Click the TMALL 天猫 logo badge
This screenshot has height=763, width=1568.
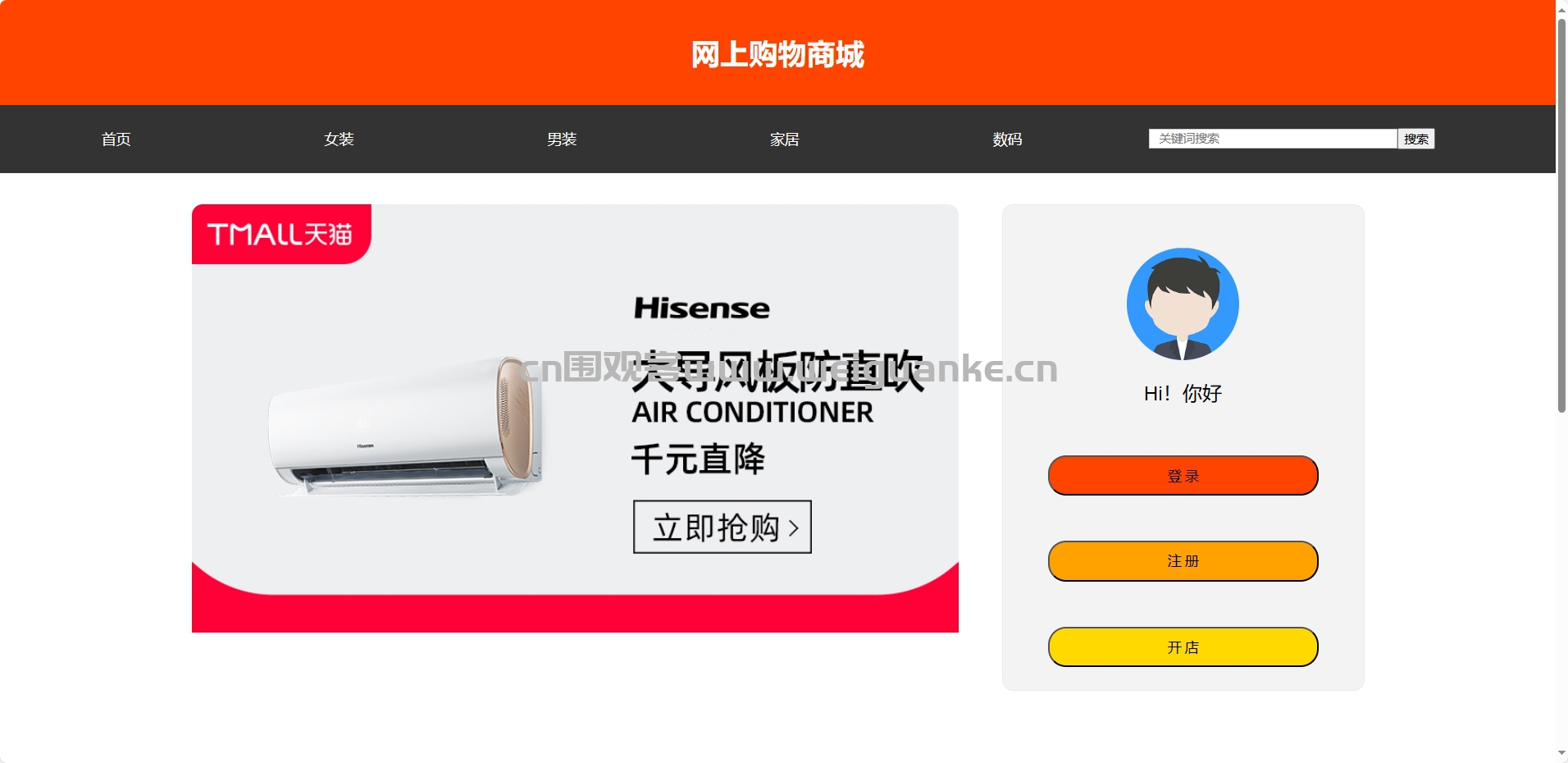[x=281, y=235]
